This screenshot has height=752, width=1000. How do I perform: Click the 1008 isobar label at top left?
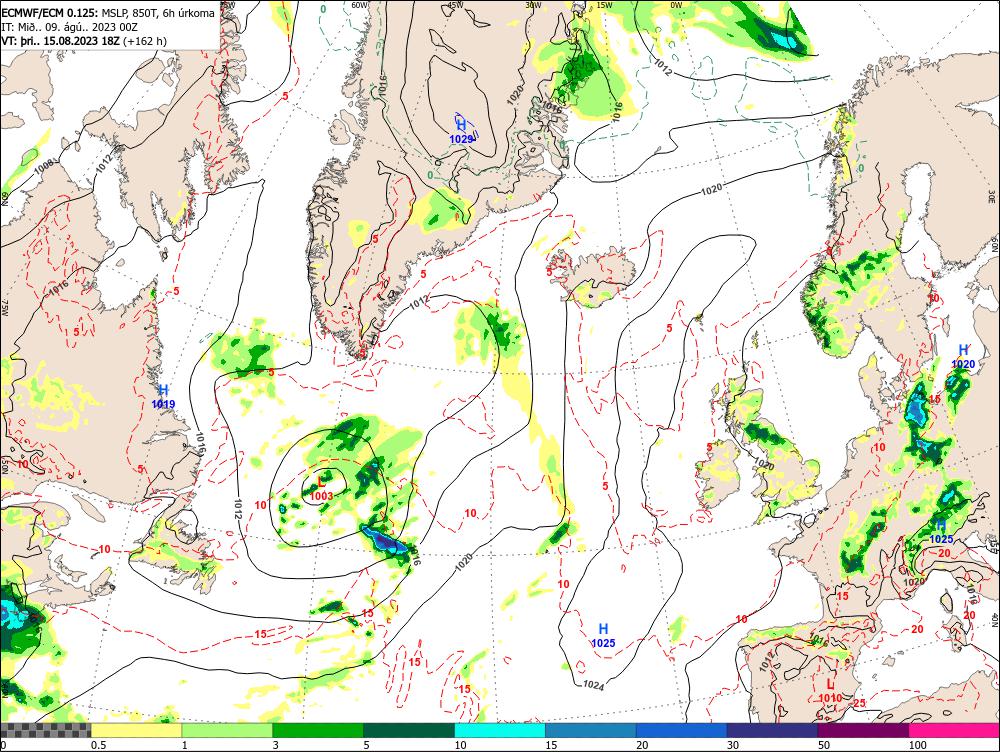pos(43,167)
